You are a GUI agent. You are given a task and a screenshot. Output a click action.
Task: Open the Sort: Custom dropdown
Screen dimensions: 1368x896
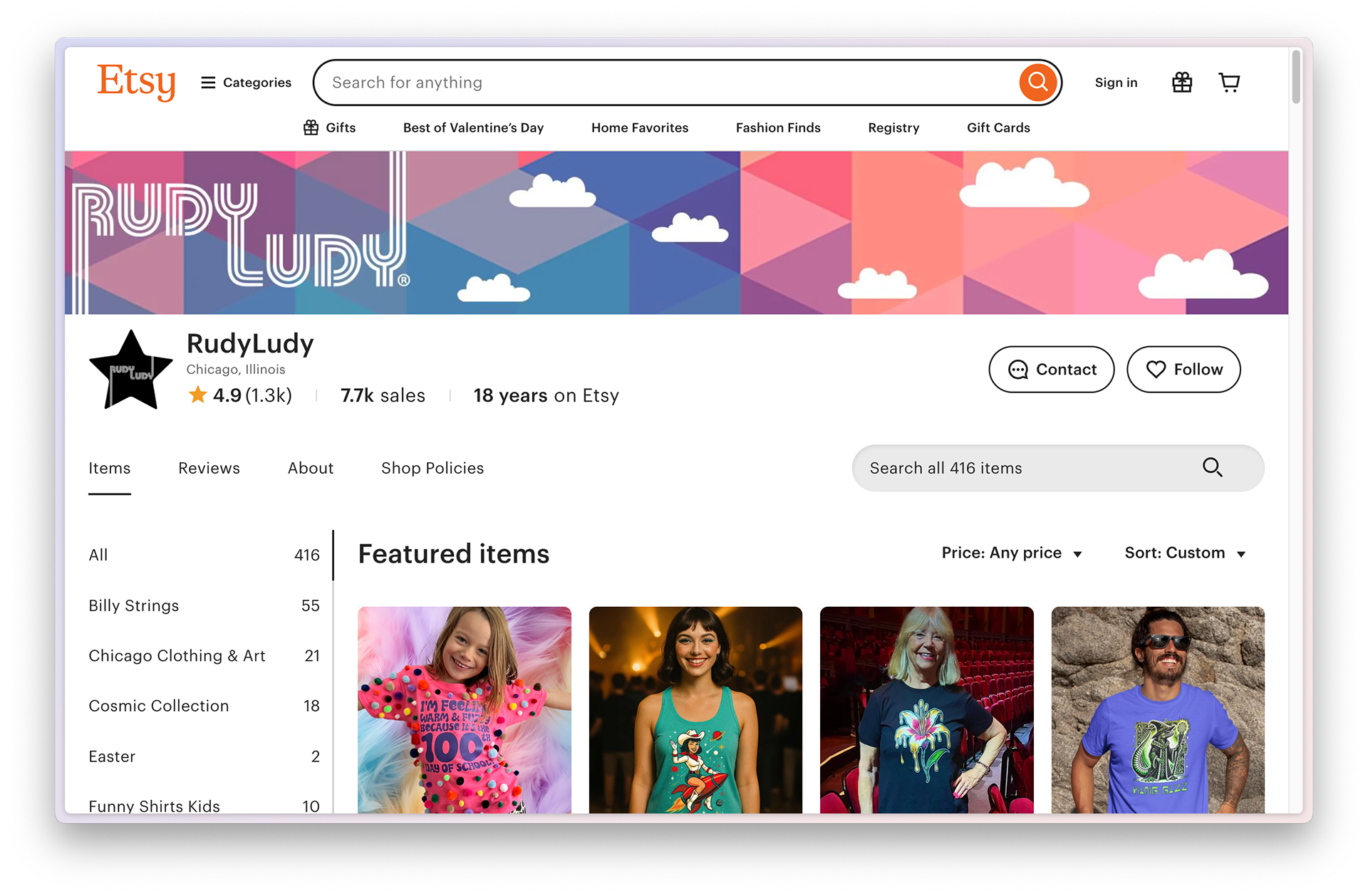tap(1185, 553)
